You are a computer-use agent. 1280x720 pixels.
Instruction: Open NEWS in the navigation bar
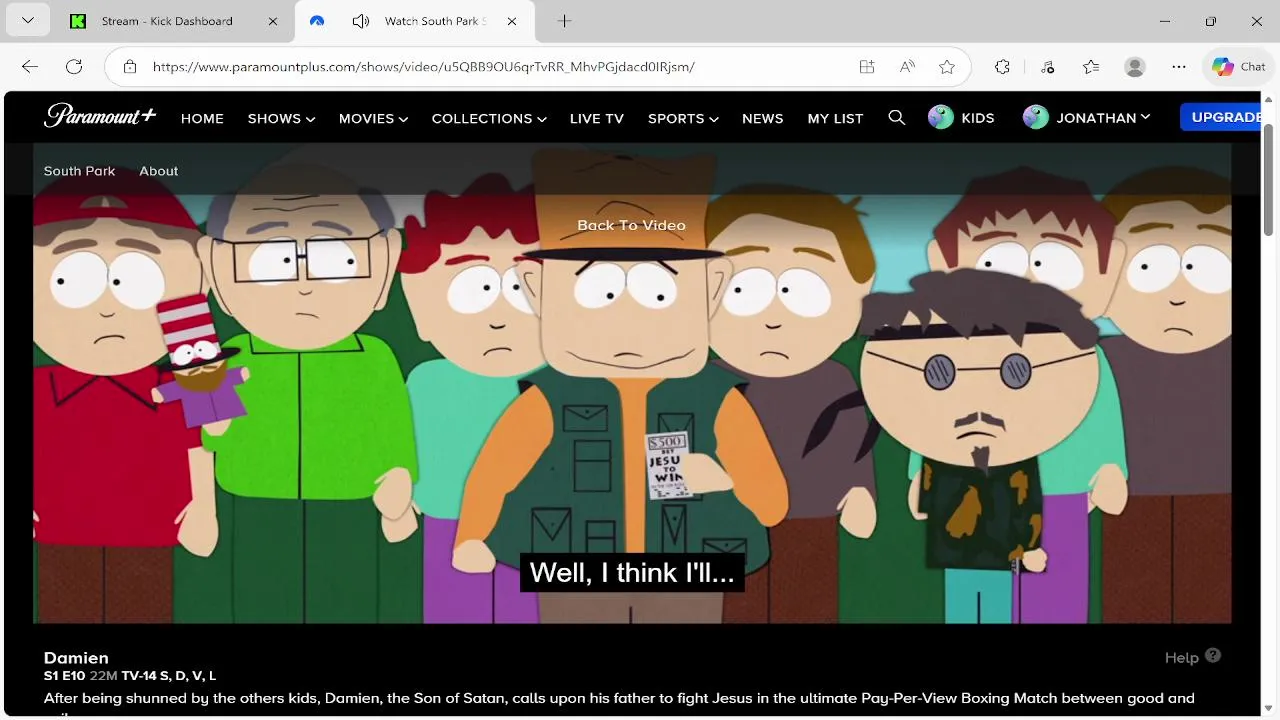[763, 118]
